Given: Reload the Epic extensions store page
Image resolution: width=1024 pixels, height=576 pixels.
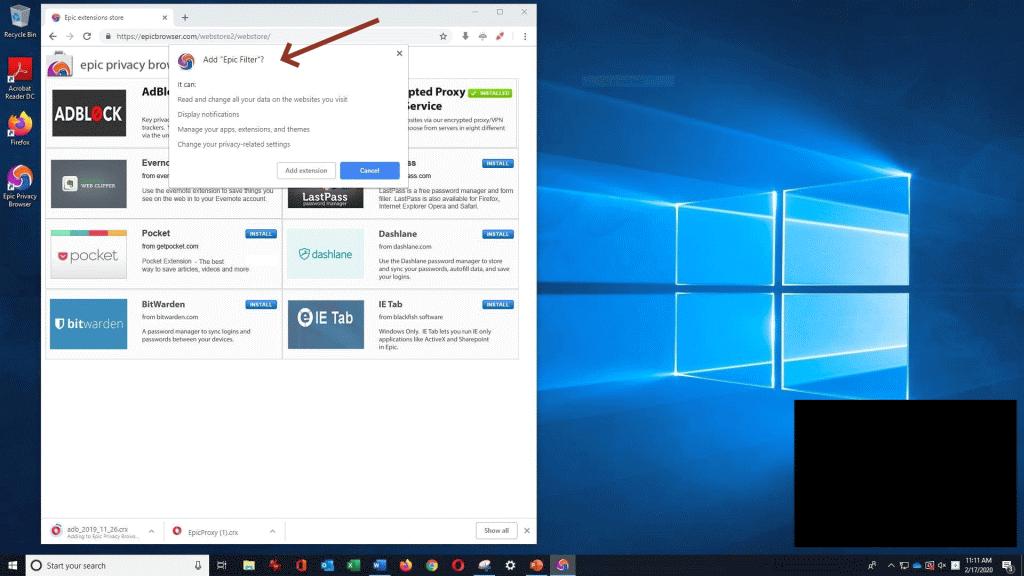Looking at the screenshot, I should pyautogui.click(x=87, y=37).
